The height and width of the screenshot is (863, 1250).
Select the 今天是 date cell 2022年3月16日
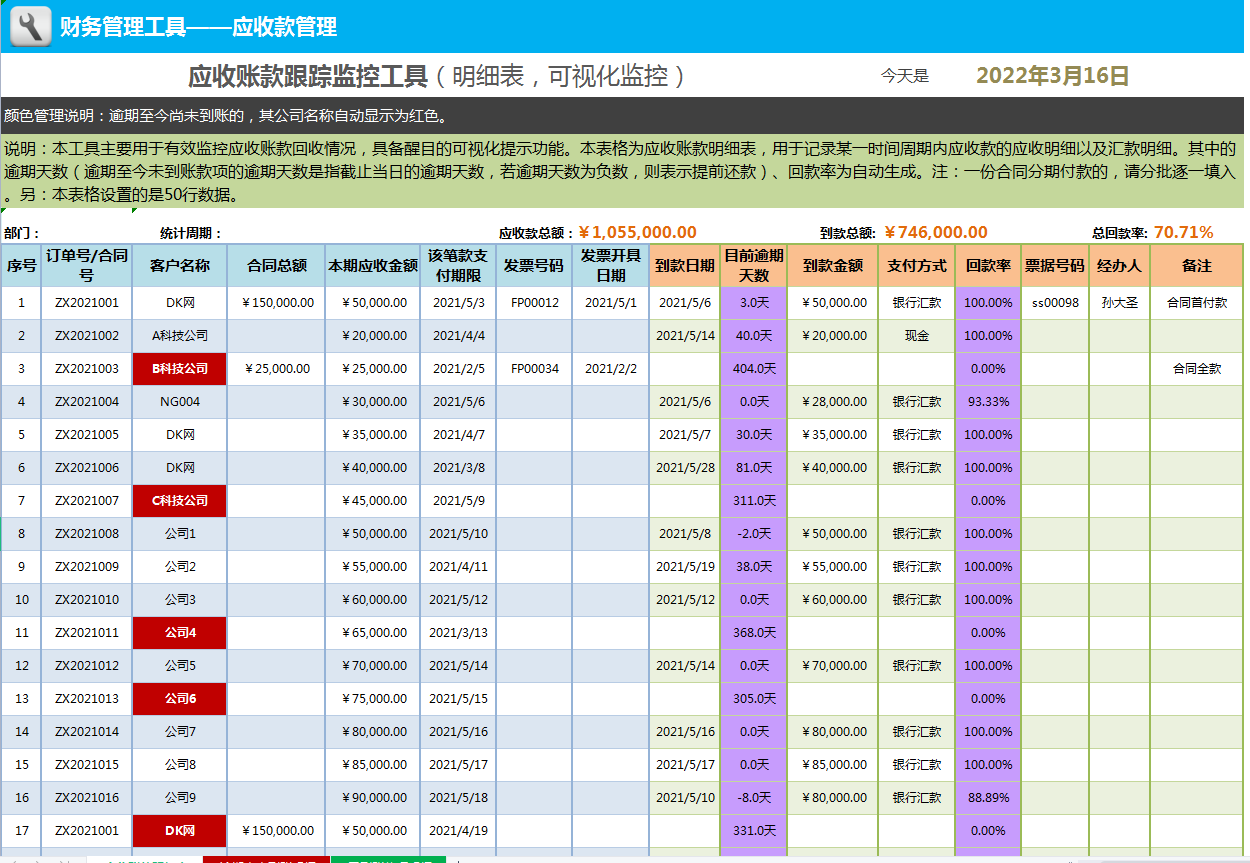[1052, 76]
